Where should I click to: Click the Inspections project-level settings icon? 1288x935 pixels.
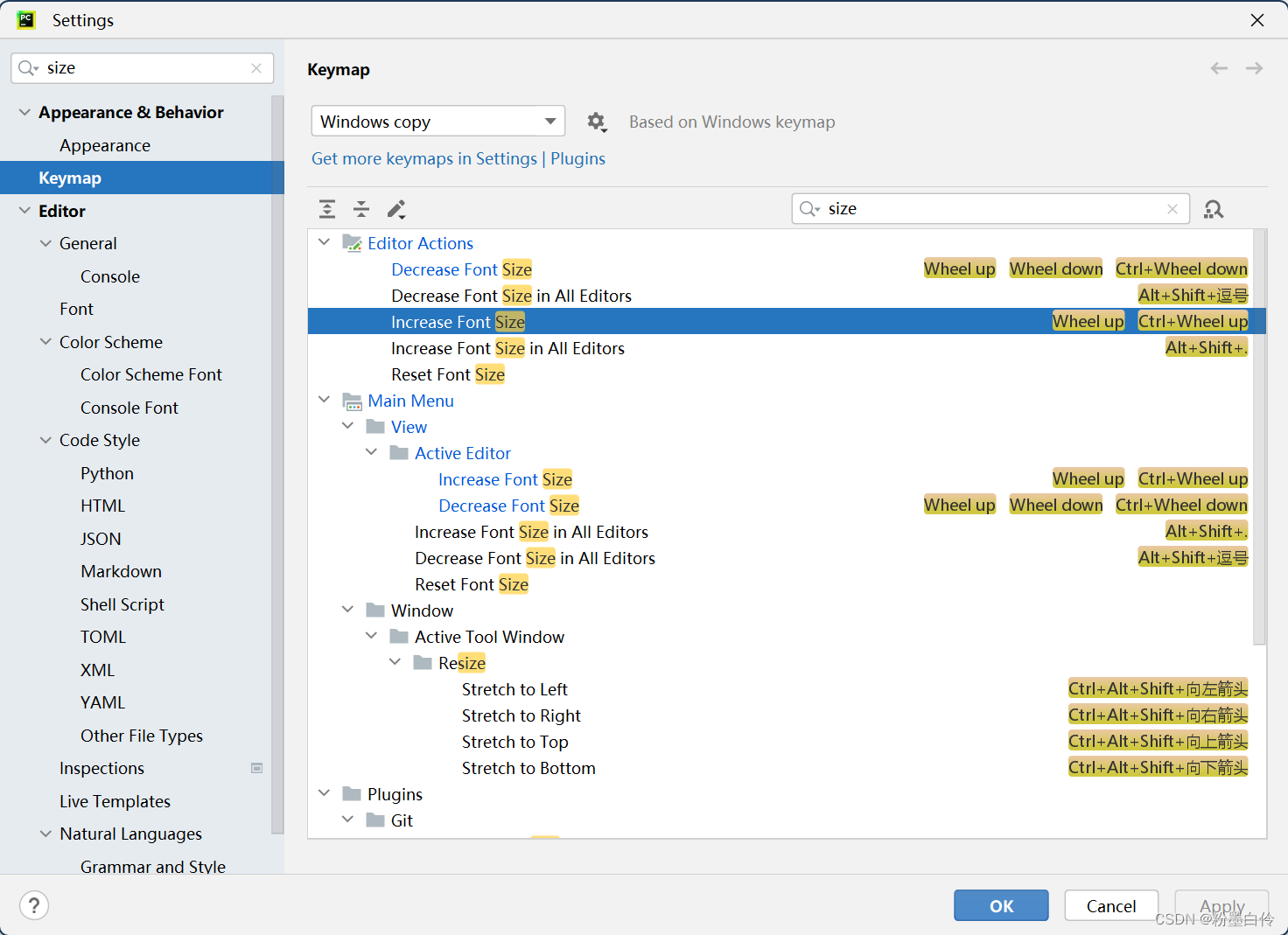point(257,768)
